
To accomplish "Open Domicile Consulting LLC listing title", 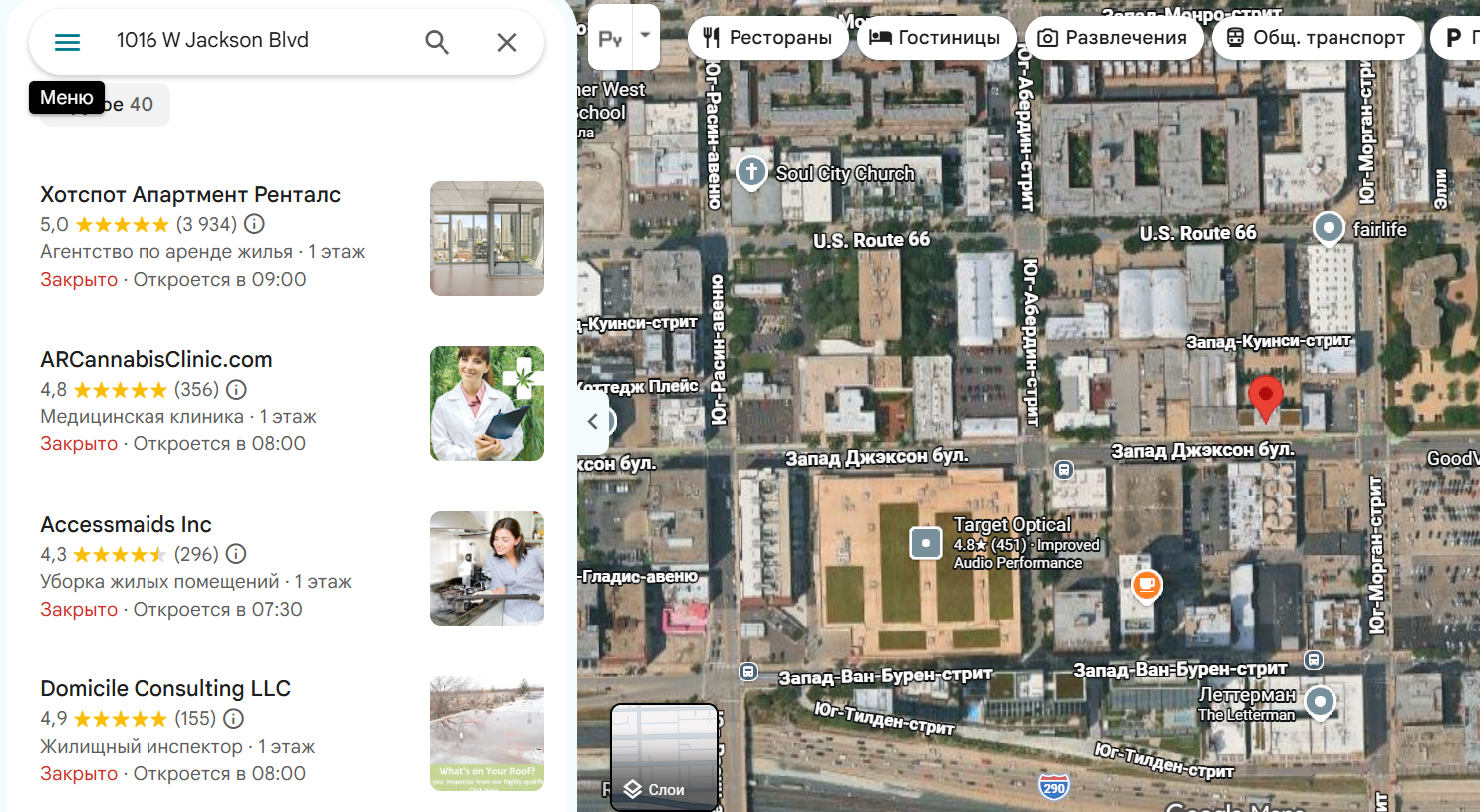I will point(165,688).
